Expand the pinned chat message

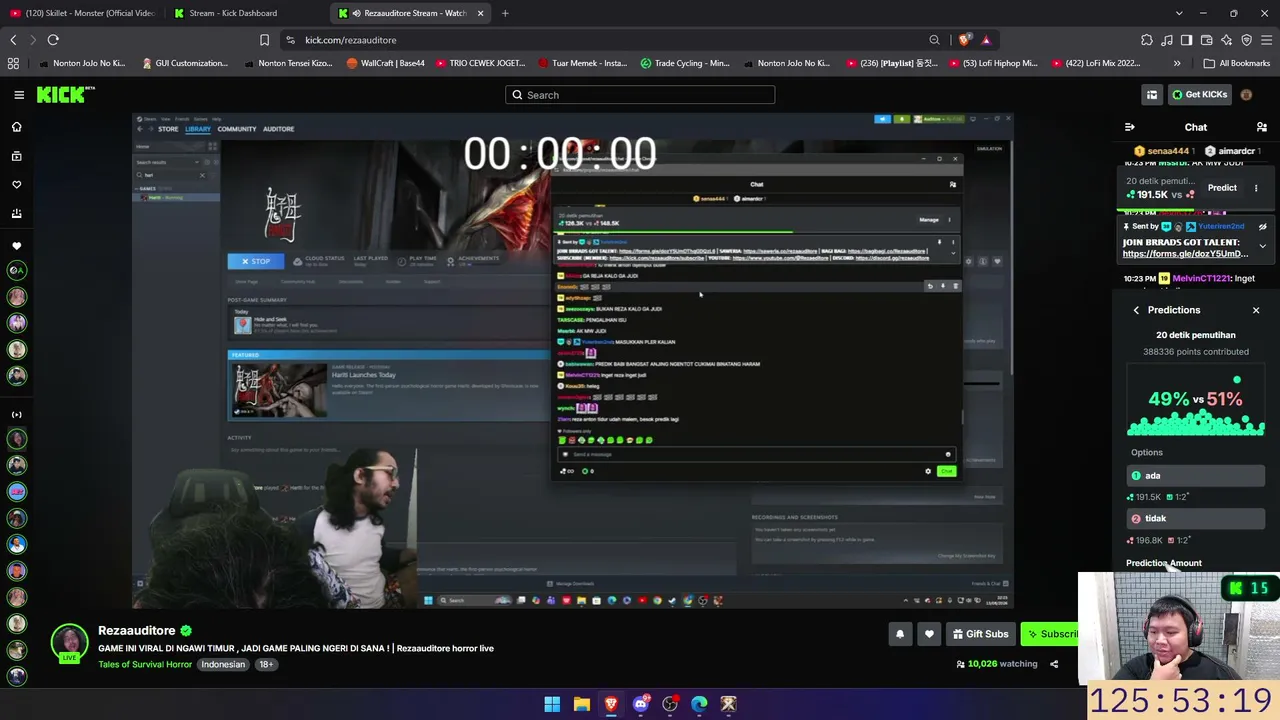(1262, 246)
